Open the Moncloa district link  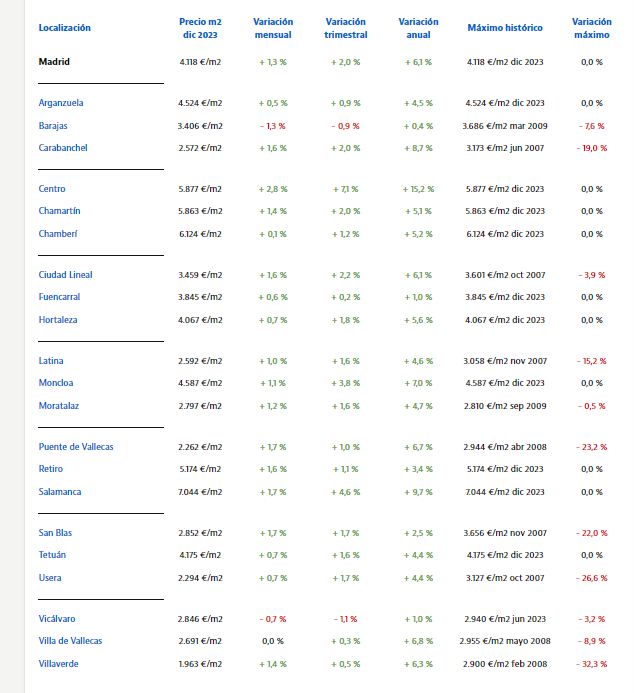click(x=56, y=383)
